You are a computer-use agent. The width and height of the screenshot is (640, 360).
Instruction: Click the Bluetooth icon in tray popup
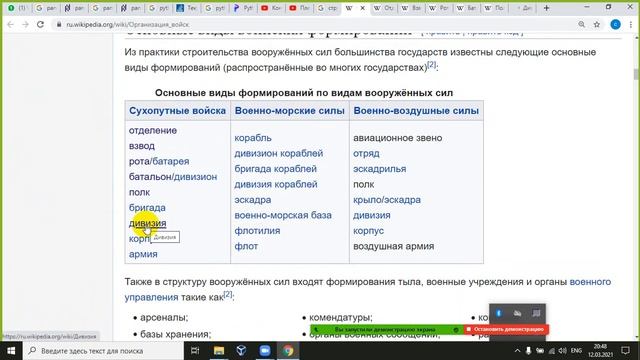point(498,313)
